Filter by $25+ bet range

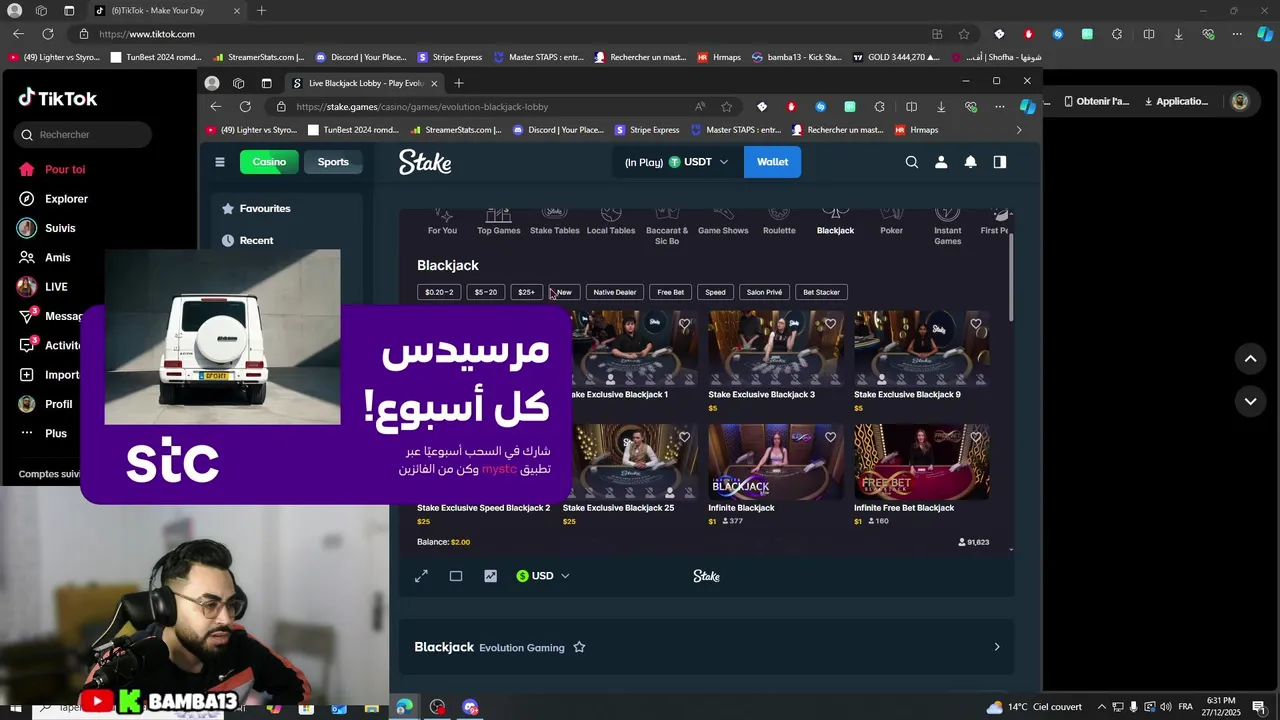click(526, 292)
